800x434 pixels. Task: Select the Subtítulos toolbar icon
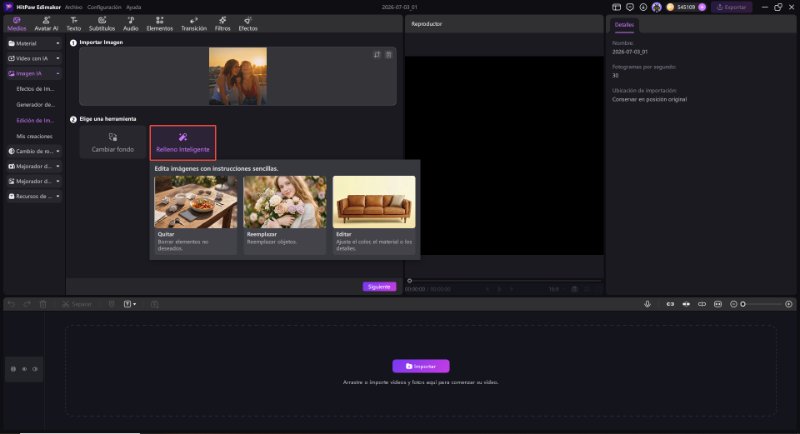102,23
